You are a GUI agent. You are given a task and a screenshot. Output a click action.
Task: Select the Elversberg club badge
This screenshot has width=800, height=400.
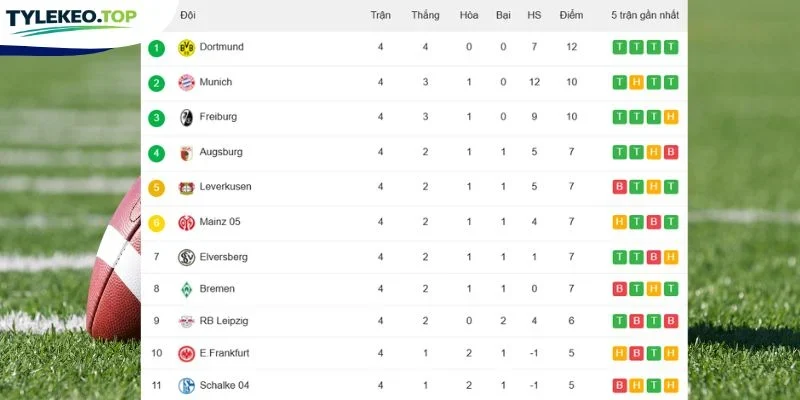pos(186,257)
